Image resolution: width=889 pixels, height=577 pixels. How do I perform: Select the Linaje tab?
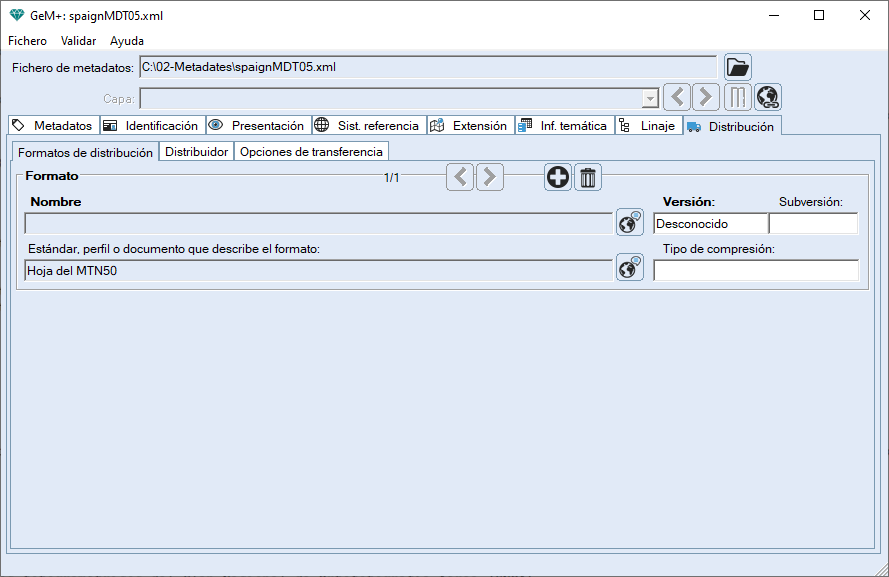(x=649, y=126)
